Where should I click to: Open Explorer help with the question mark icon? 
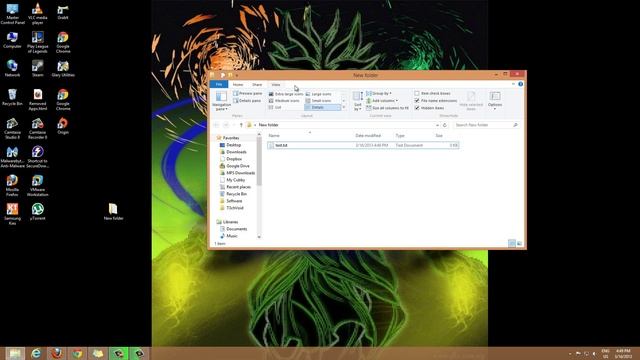pyautogui.click(x=520, y=84)
